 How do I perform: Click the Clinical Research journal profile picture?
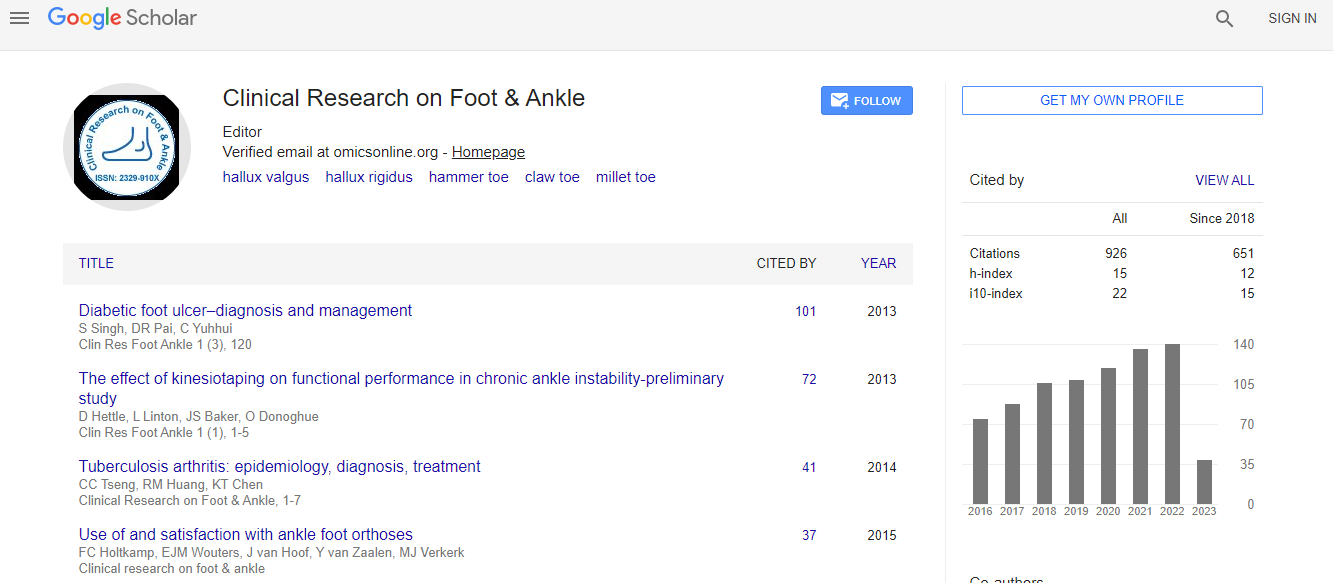point(126,146)
